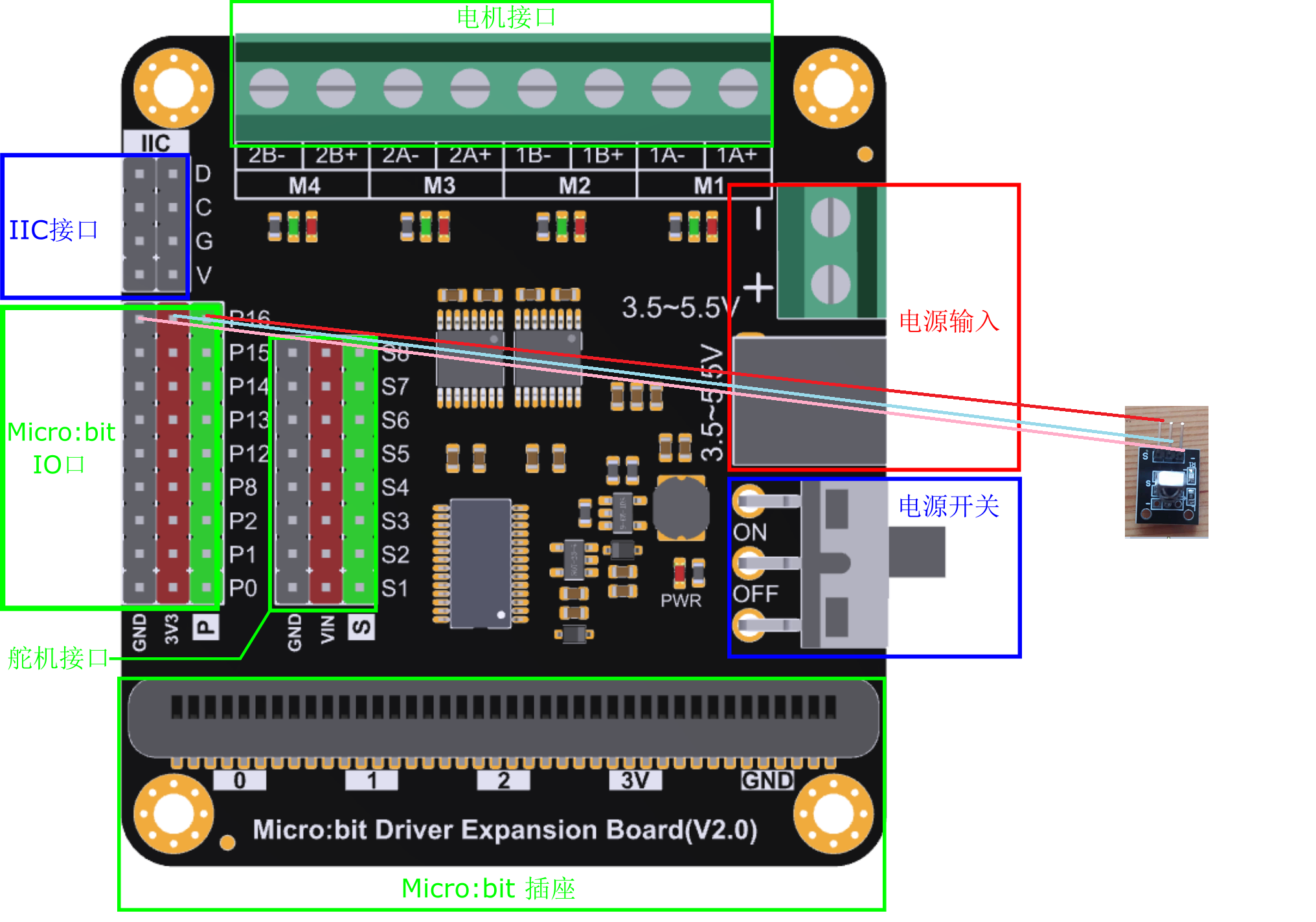The width and height of the screenshot is (1316, 922).
Task: Click the 电机接口 label above the motor terminal
Action: coord(506,17)
